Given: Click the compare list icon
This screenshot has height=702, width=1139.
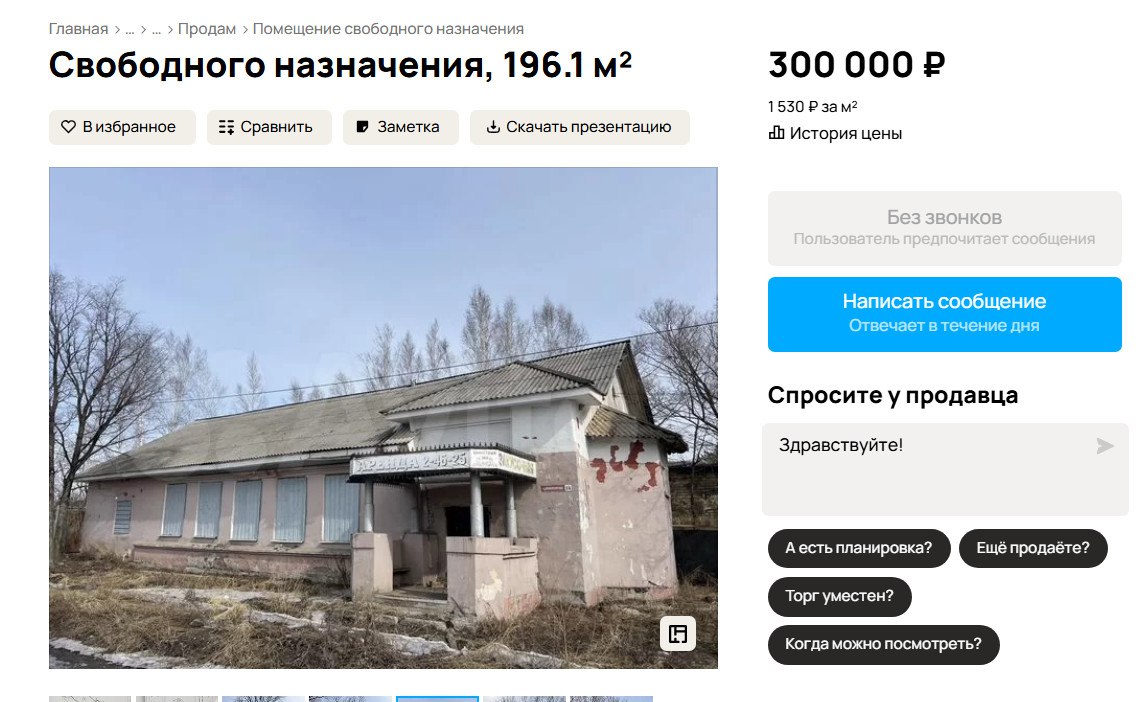Looking at the screenshot, I should point(227,127).
